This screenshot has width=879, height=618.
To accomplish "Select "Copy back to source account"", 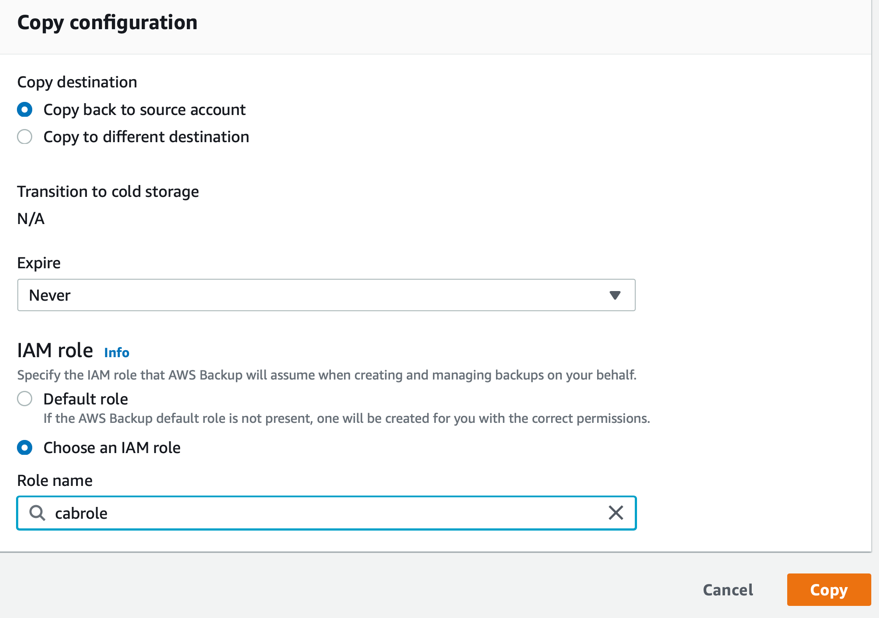I will point(24,110).
